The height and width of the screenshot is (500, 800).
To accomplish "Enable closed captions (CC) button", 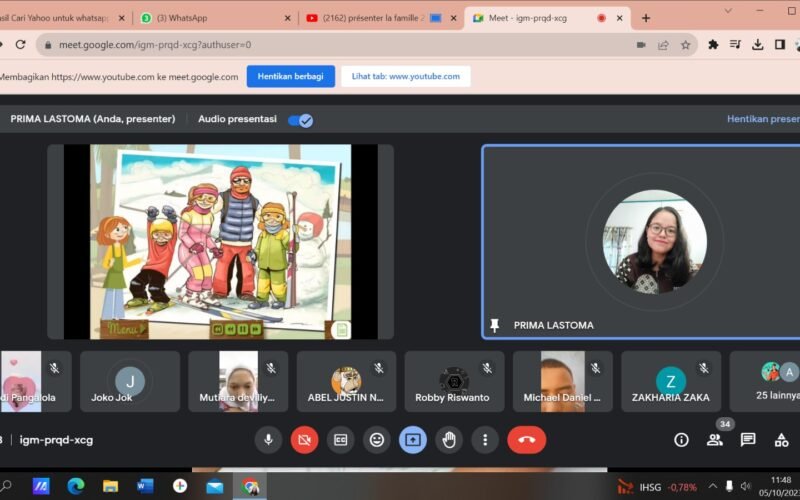I will coord(340,439).
